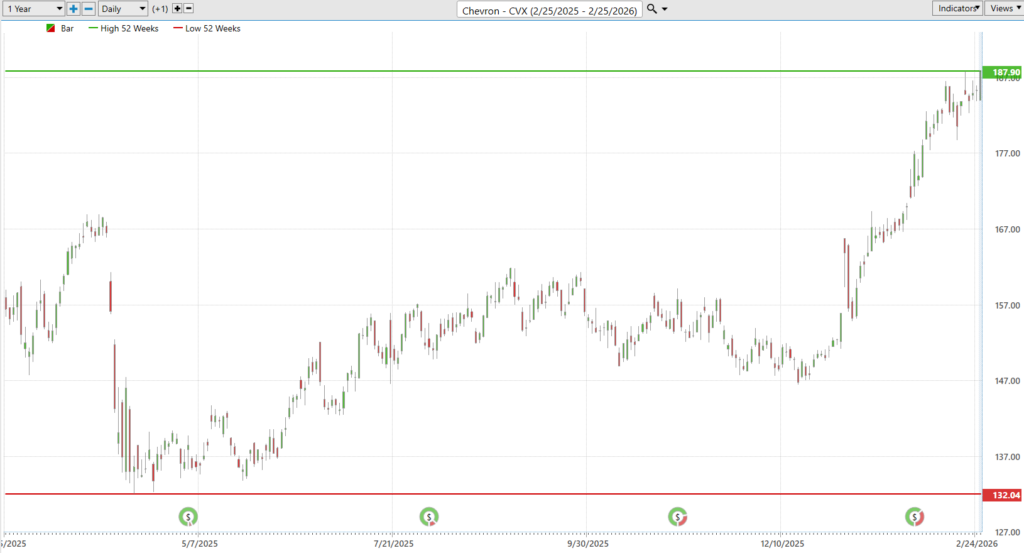Toggle the Bar series in legend
1024x553 pixels.
pos(62,28)
